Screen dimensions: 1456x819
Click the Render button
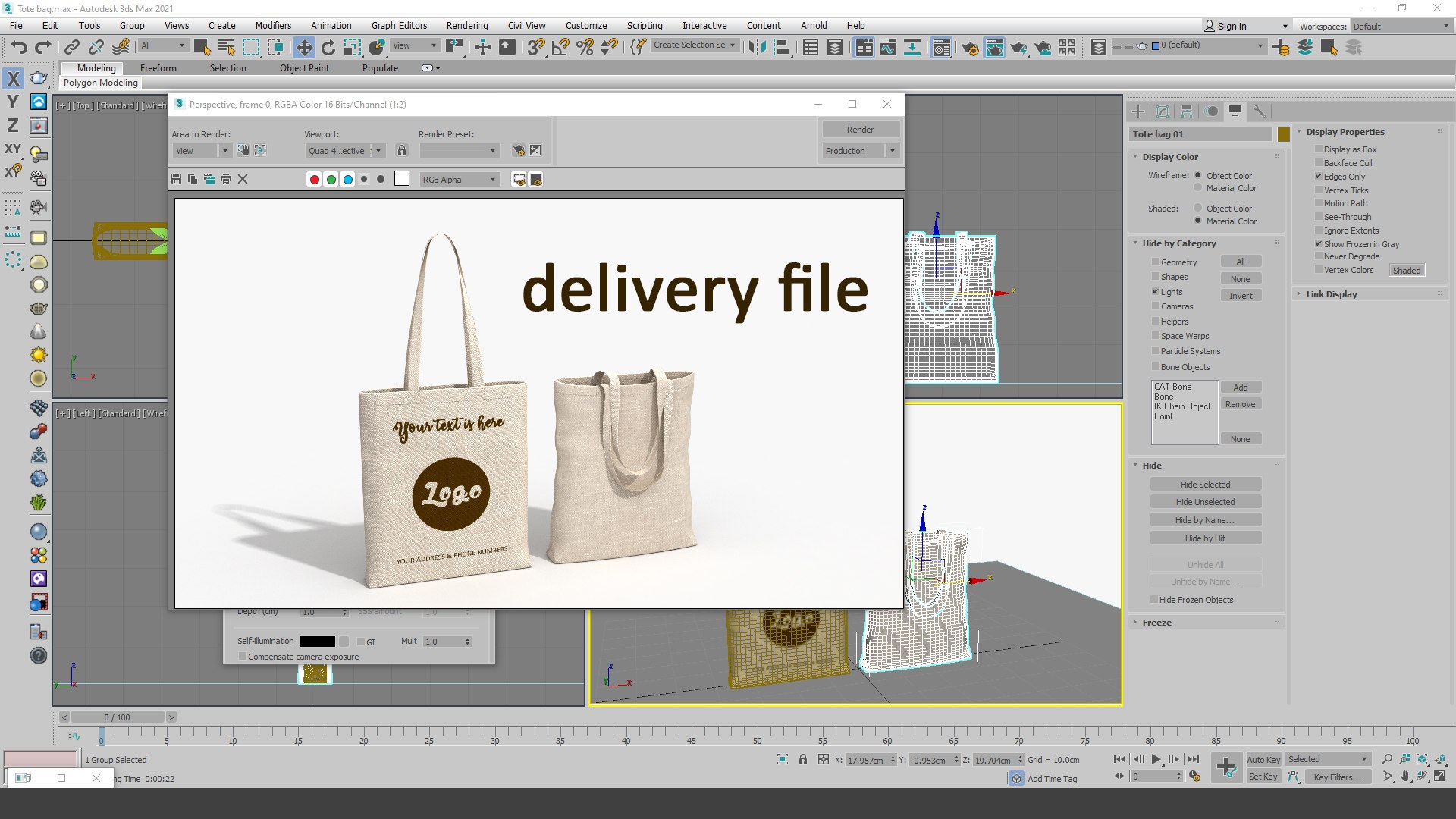861,130
